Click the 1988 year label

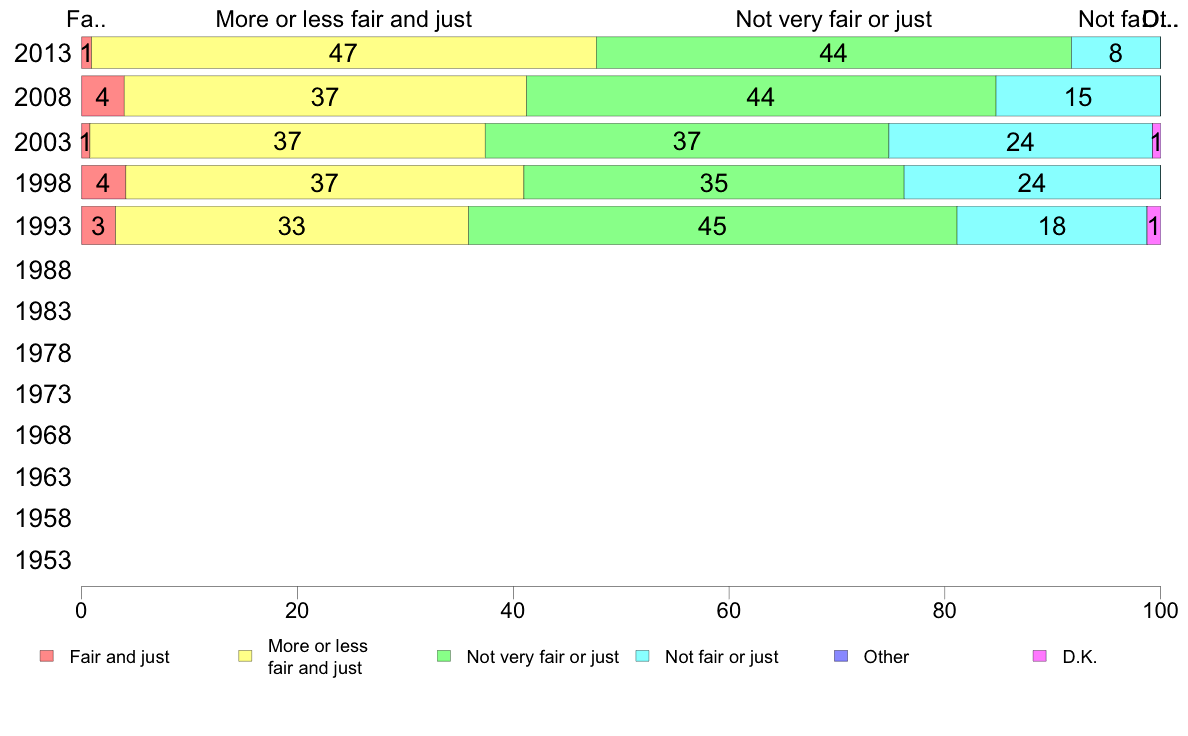coord(42,270)
